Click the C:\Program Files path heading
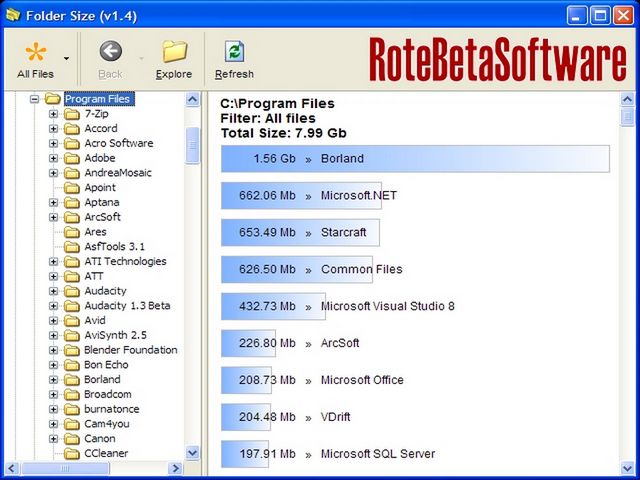Image resolution: width=640 pixels, height=480 pixels. (278, 104)
